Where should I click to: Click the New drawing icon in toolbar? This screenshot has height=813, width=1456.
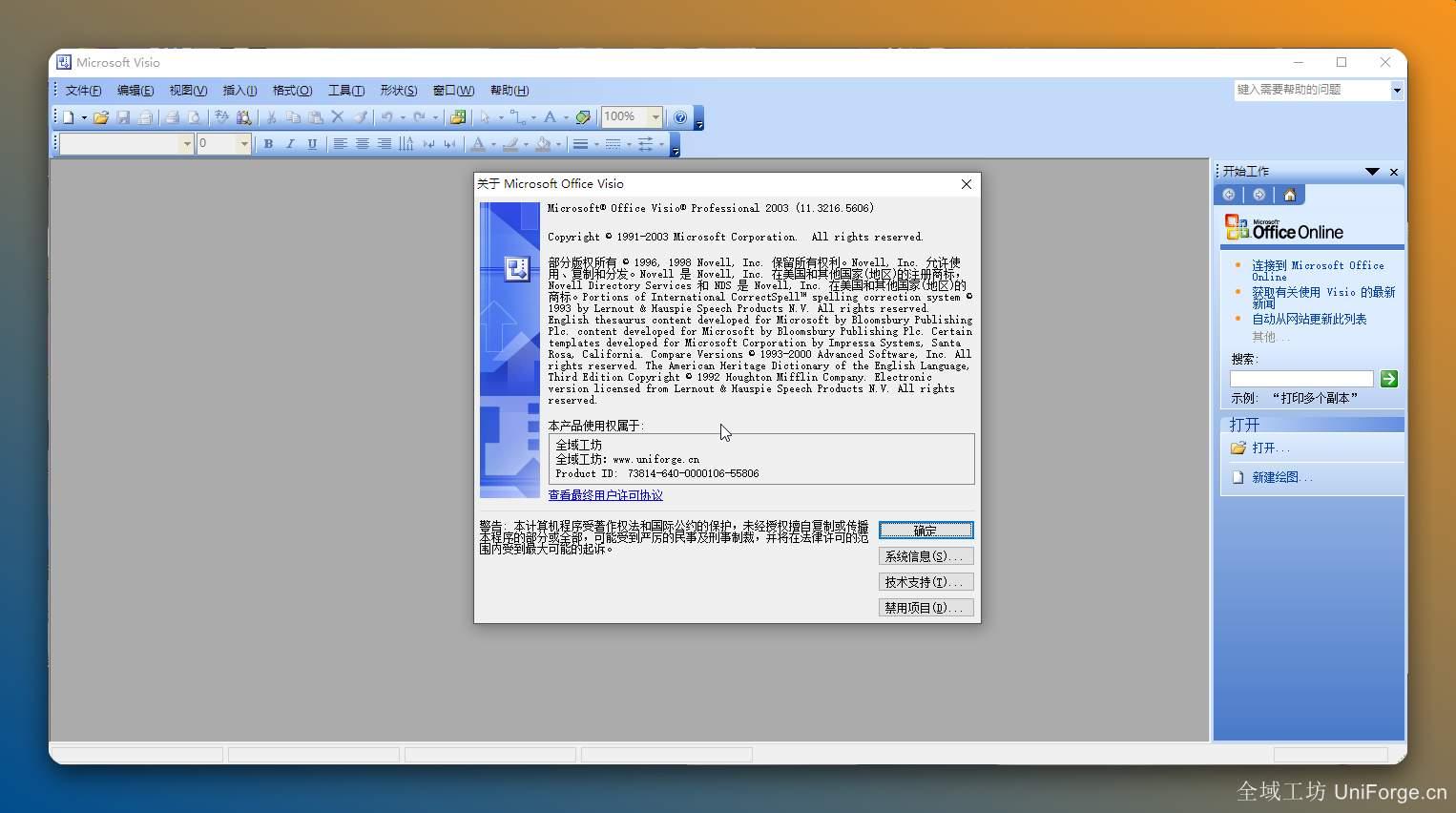[69, 117]
